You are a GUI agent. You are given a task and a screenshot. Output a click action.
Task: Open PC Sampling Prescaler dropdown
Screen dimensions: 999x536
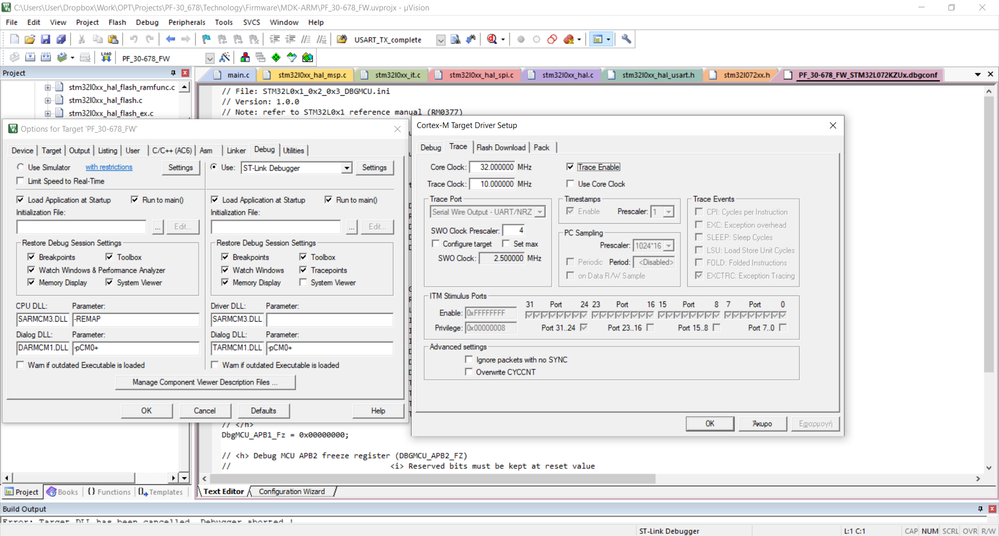point(668,245)
